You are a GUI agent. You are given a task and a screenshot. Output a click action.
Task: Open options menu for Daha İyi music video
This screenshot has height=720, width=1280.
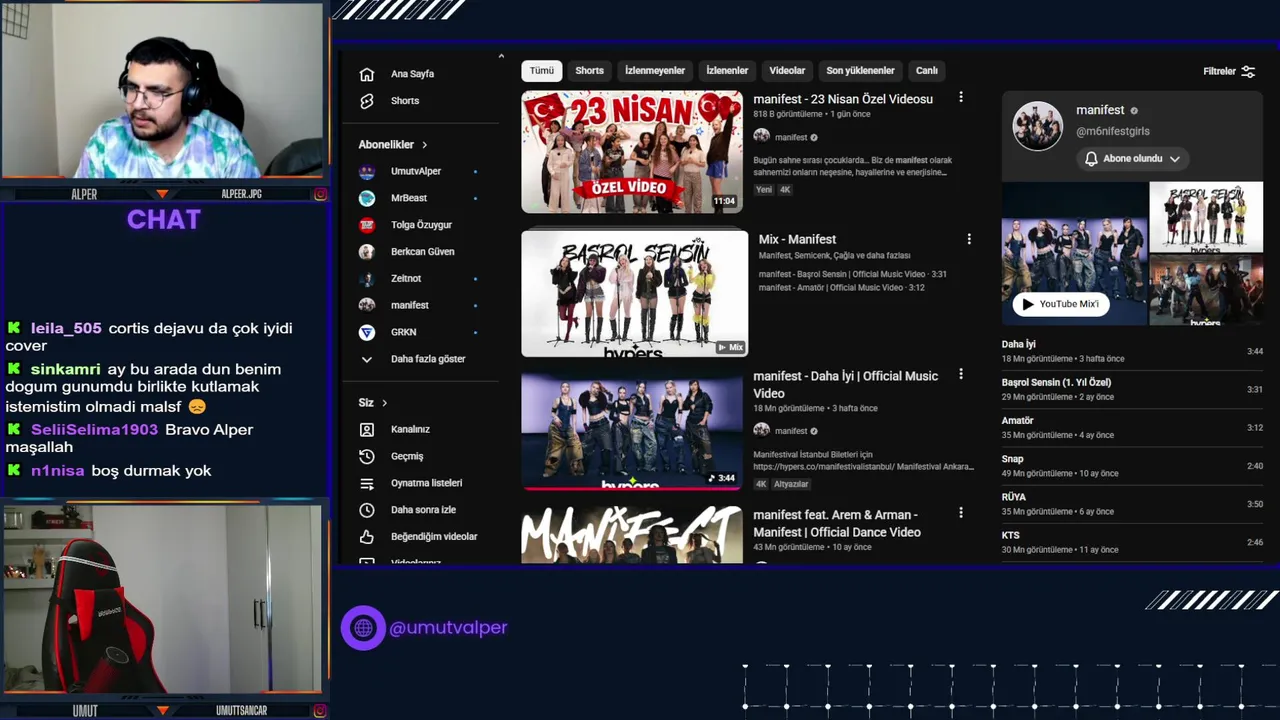[x=961, y=374]
